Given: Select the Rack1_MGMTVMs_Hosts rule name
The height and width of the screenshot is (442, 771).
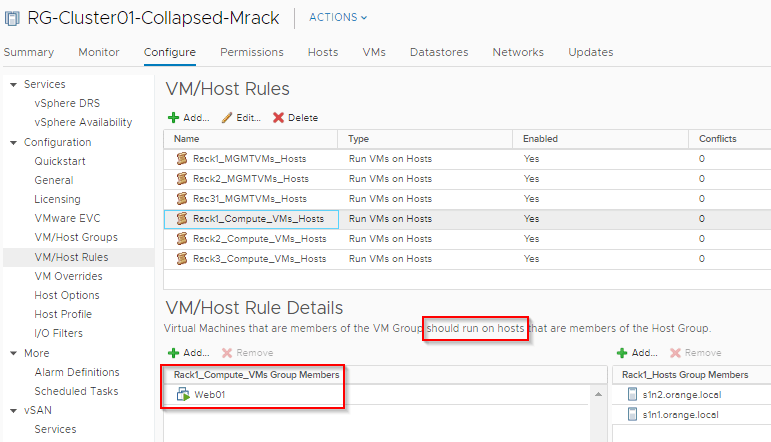Looking at the screenshot, I should (249, 159).
